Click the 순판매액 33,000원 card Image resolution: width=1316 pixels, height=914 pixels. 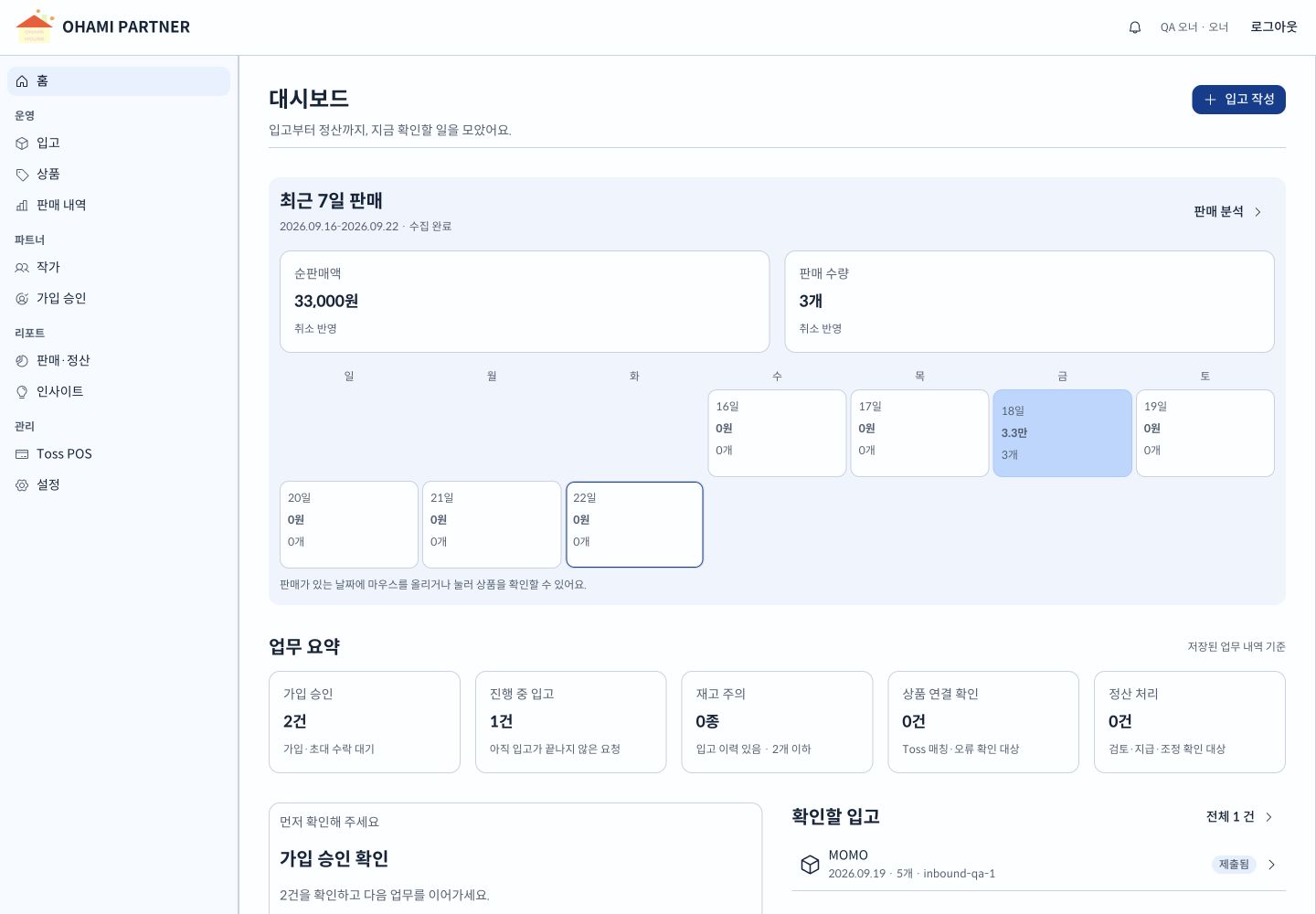click(525, 302)
